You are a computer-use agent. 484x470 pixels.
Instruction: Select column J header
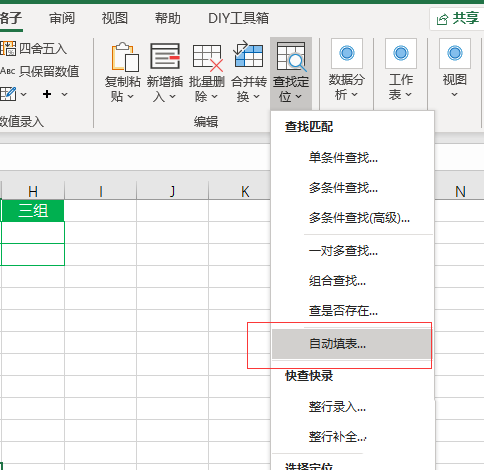pos(172,191)
